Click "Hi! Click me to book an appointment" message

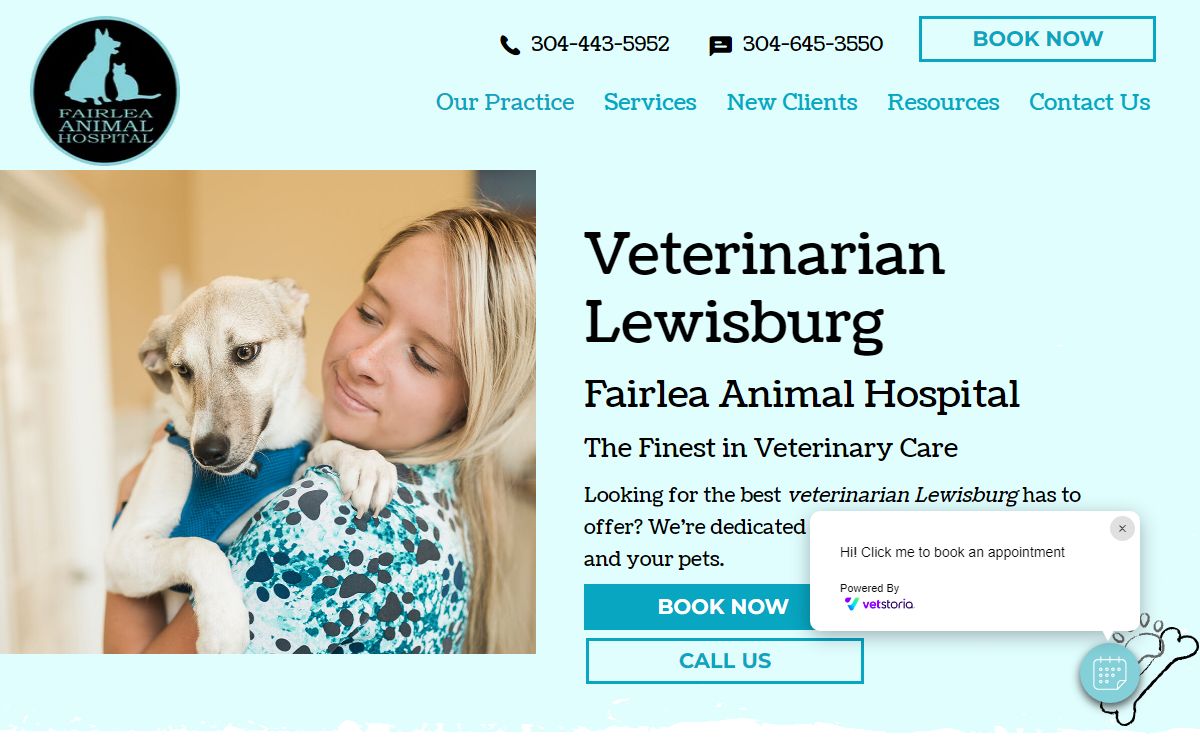[952, 552]
